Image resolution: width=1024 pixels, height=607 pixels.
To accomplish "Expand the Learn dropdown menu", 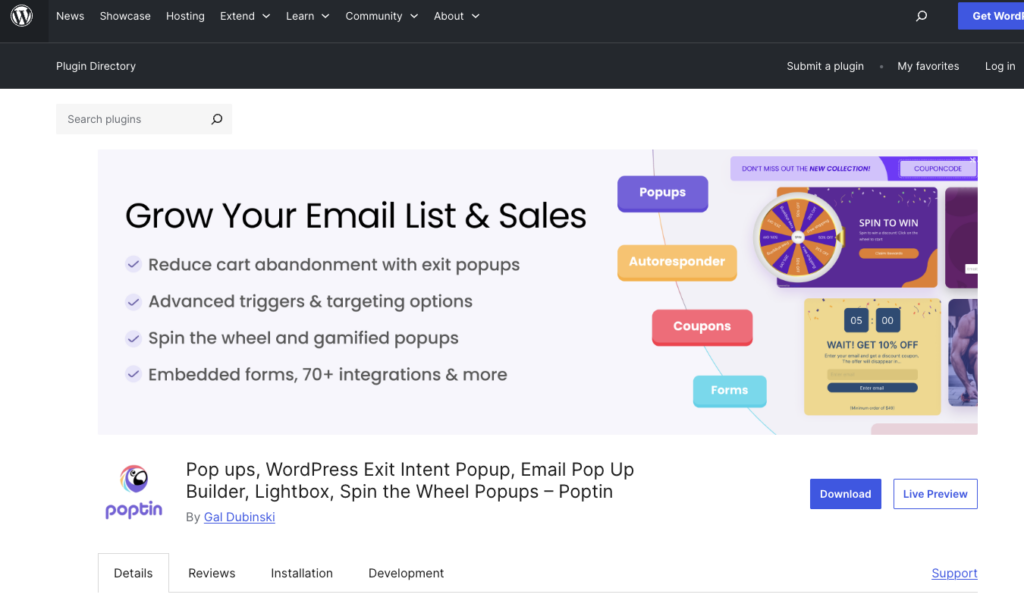I will pyautogui.click(x=307, y=16).
